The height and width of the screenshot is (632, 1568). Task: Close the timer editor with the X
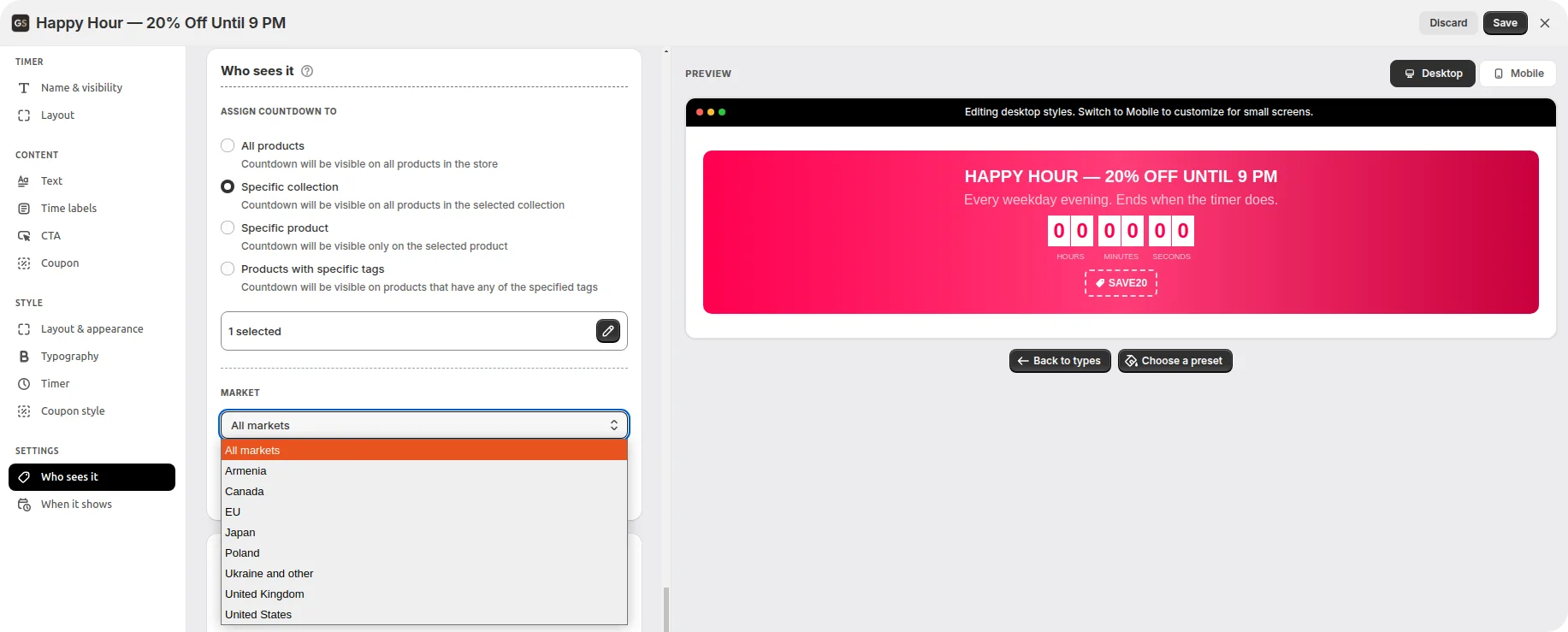pos(1545,23)
